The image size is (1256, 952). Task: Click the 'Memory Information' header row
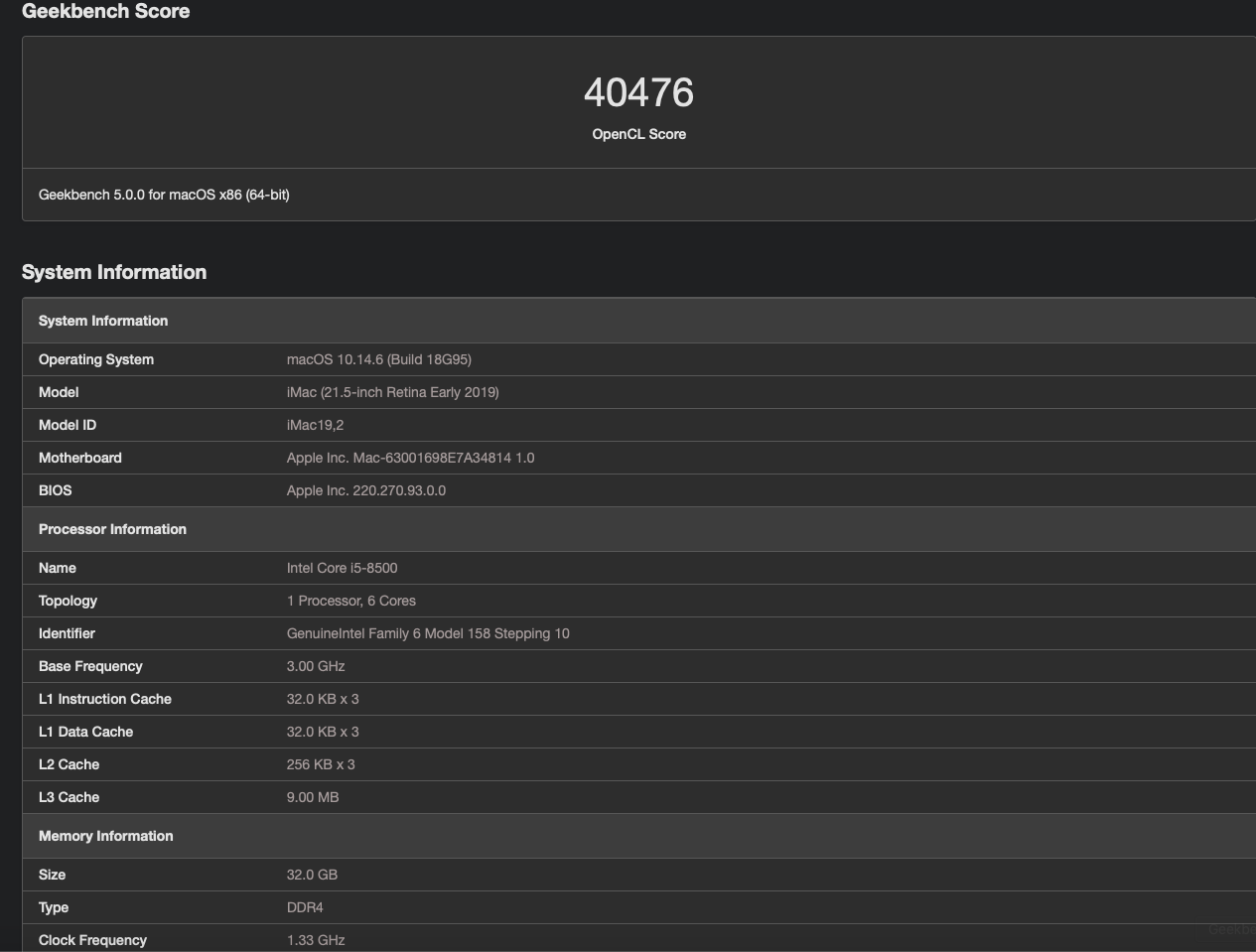pyautogui.click(x=639, y=836)
